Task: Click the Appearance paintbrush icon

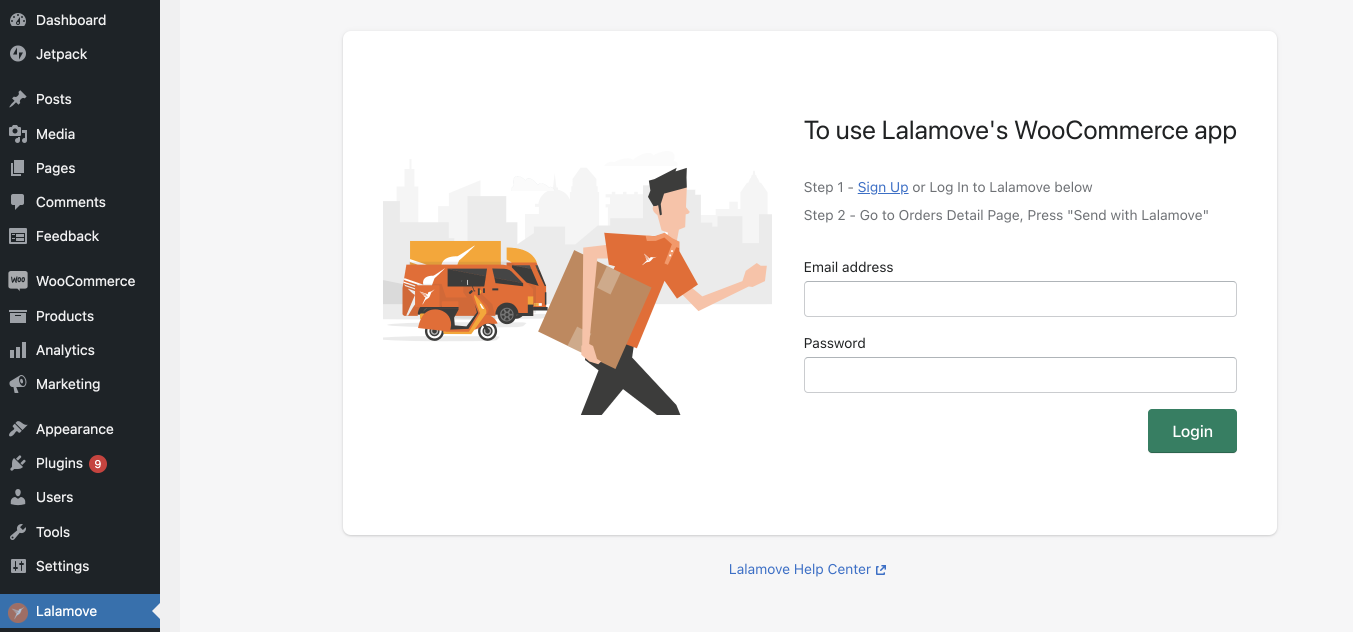Action: (18, 429)
